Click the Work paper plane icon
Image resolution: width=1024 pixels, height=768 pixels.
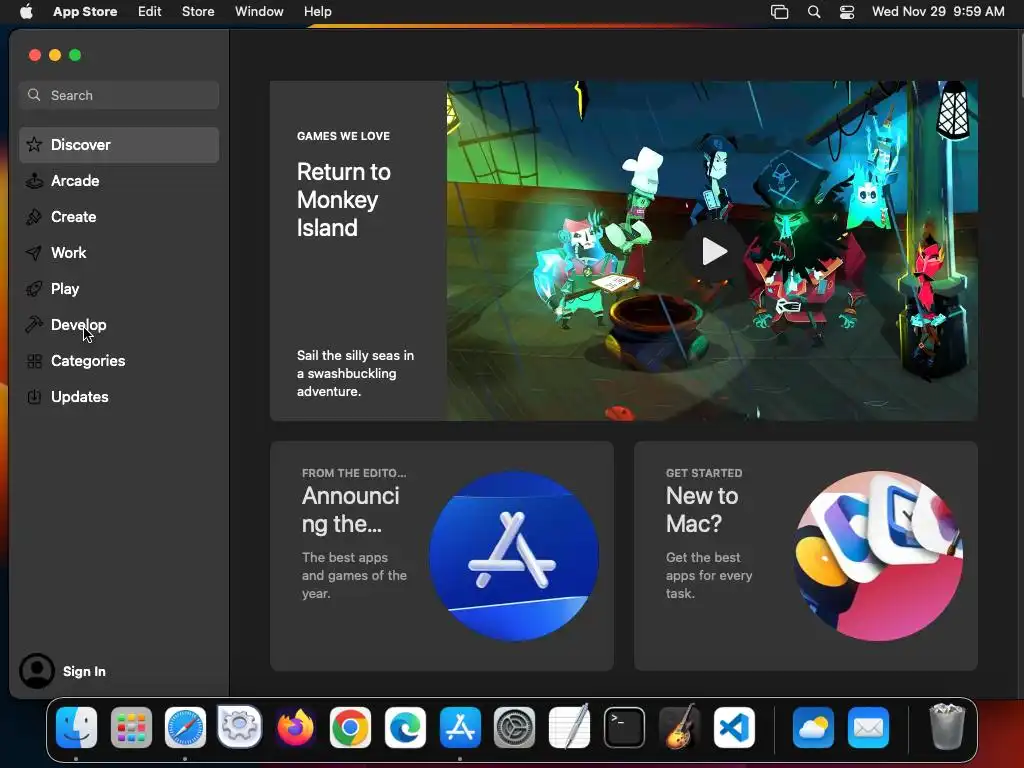tap(34, 253)
